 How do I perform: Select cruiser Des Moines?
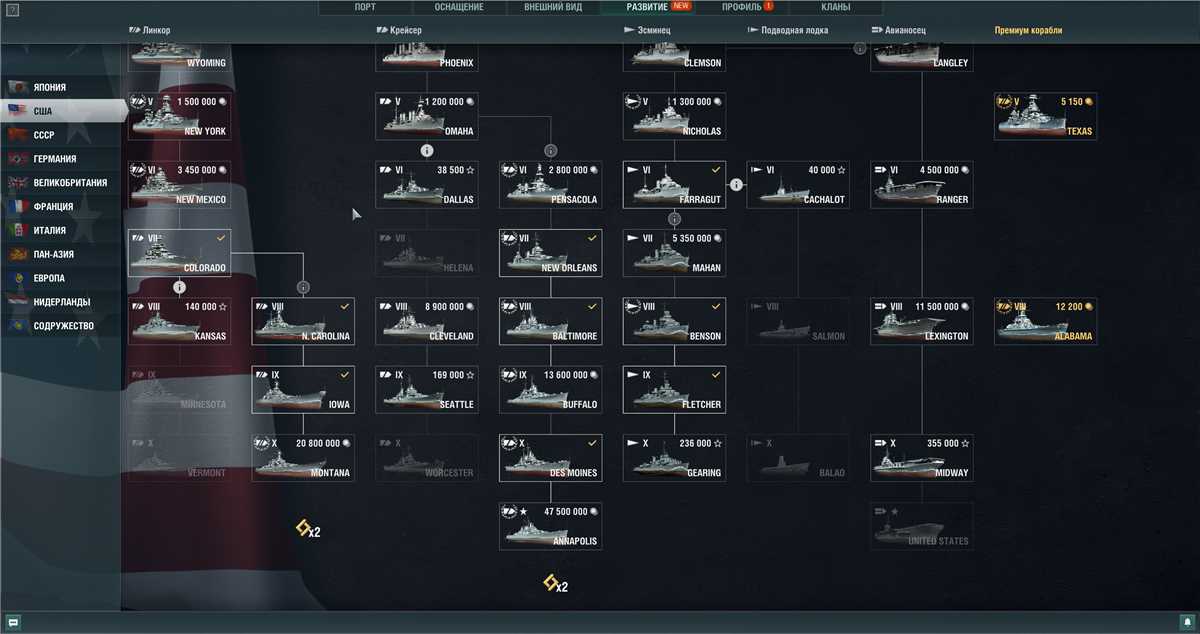(x=551, y=457)
